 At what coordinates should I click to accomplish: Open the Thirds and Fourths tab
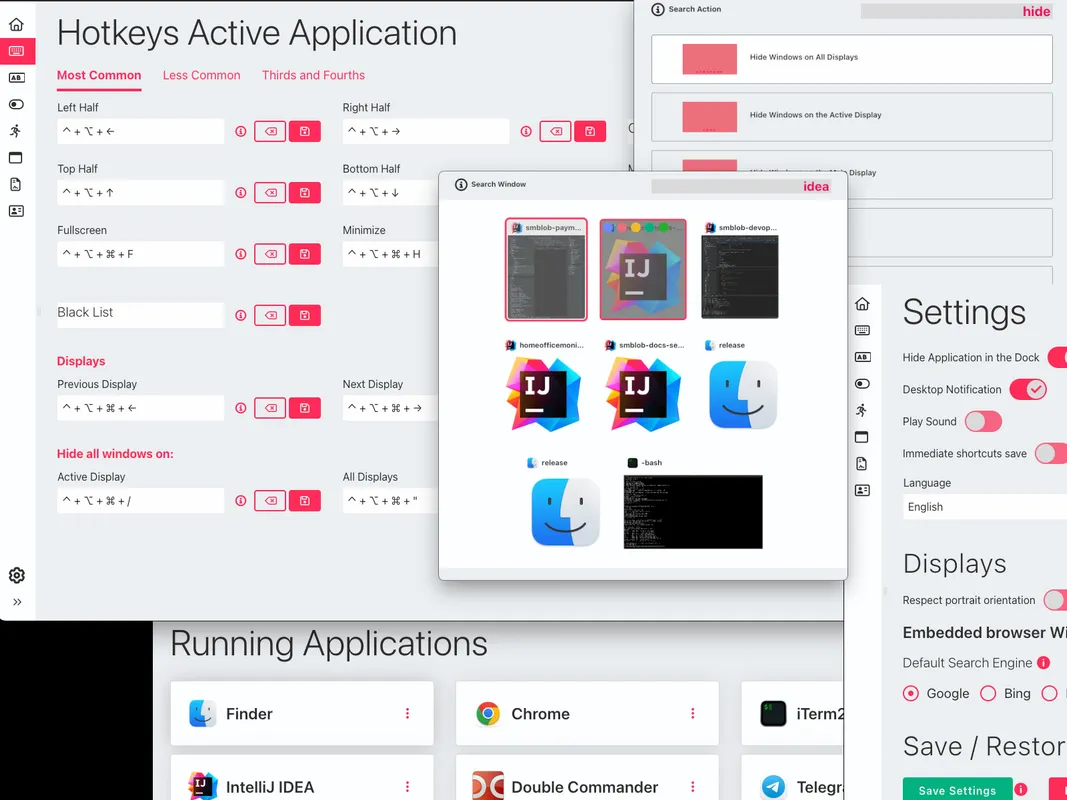(313, 75)
